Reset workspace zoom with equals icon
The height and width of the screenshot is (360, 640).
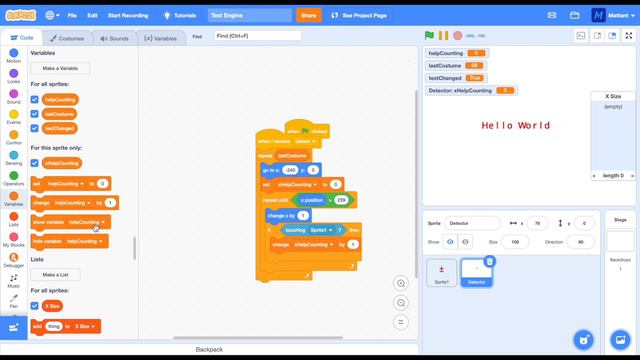point(401,322)
